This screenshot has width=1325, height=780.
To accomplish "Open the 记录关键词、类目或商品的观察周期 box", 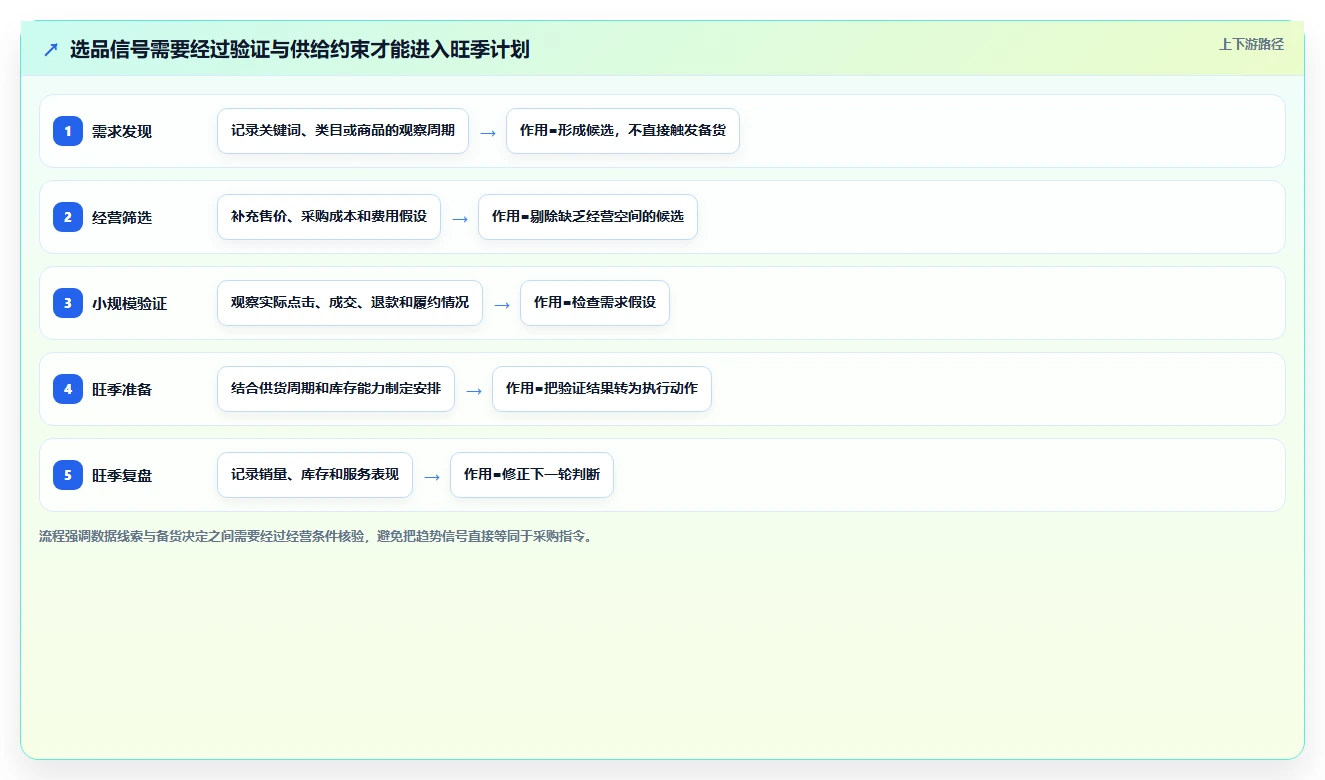I will 343,131.
